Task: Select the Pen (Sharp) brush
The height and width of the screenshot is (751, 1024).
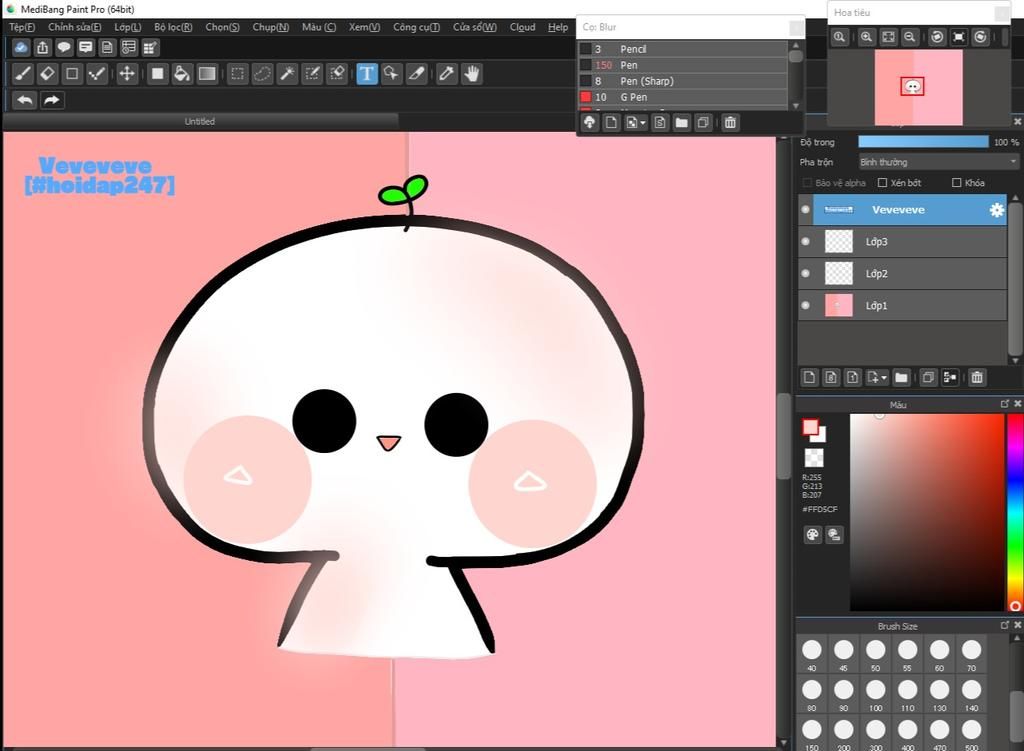Action: click(682, 81)
